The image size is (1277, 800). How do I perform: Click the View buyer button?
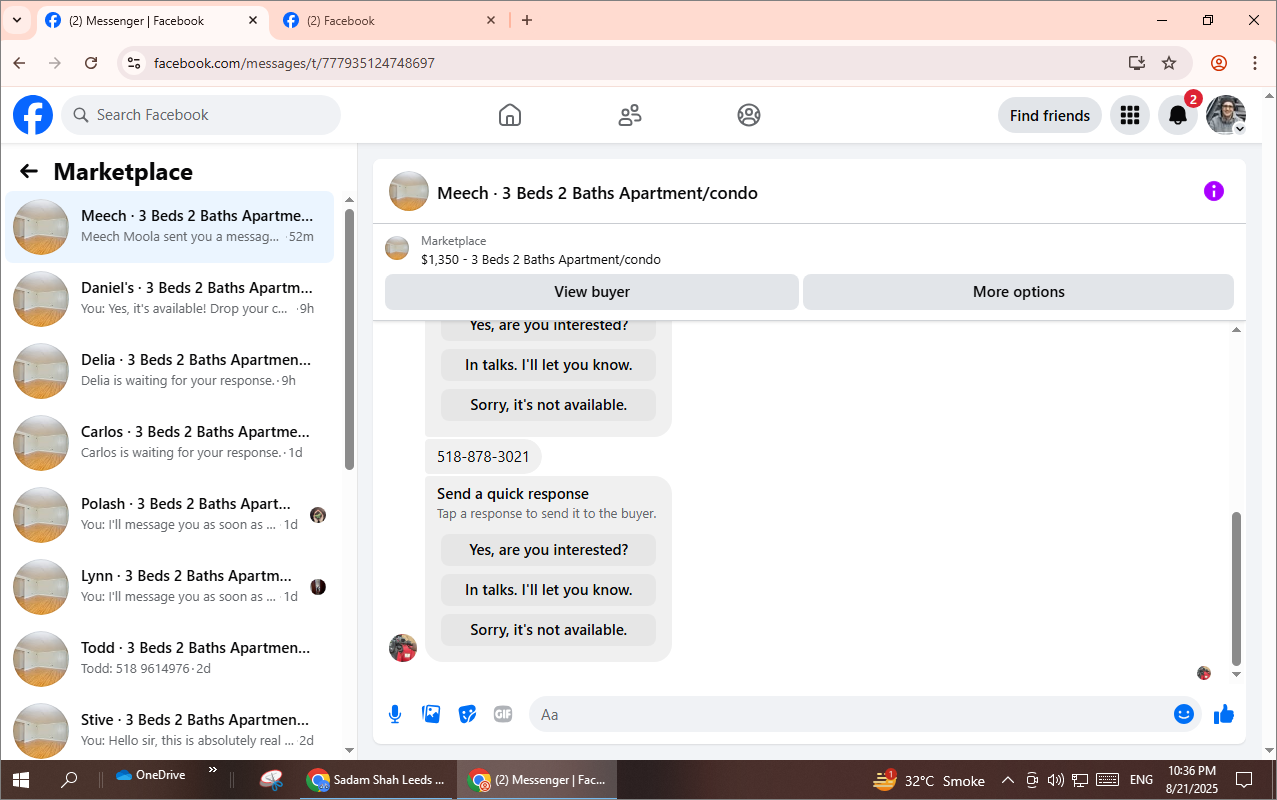(592, 292)
